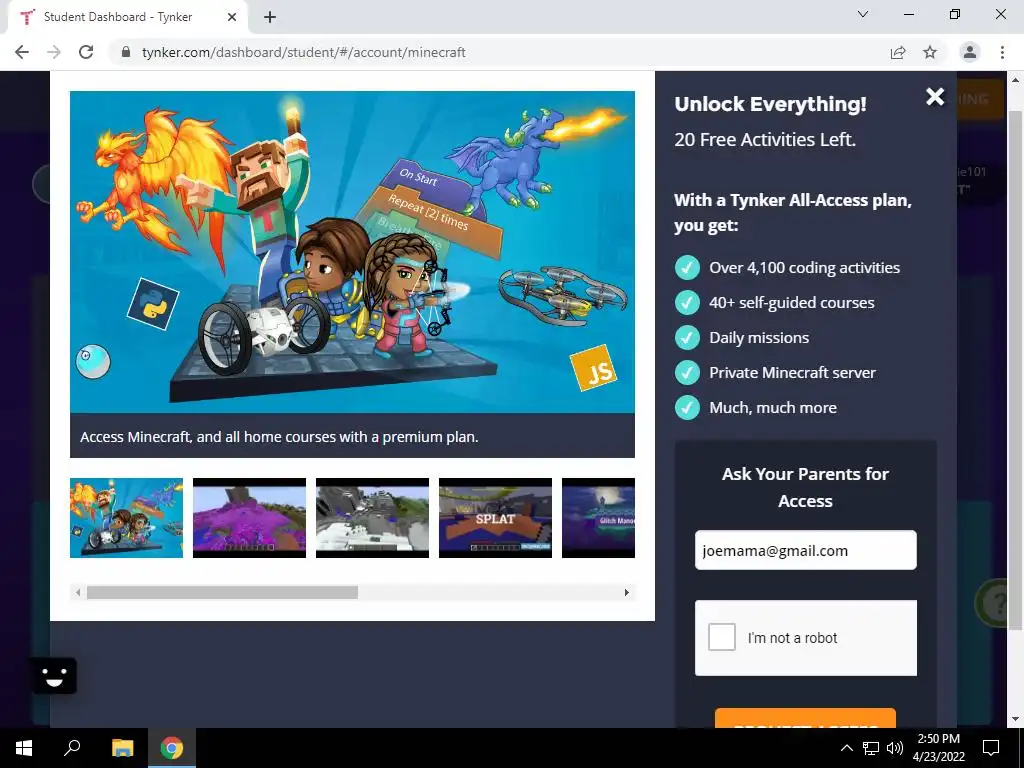The height and width of the screenshot is (768, 1024).
Task: Bookmark this page with star icon
Action: [930, 52]
